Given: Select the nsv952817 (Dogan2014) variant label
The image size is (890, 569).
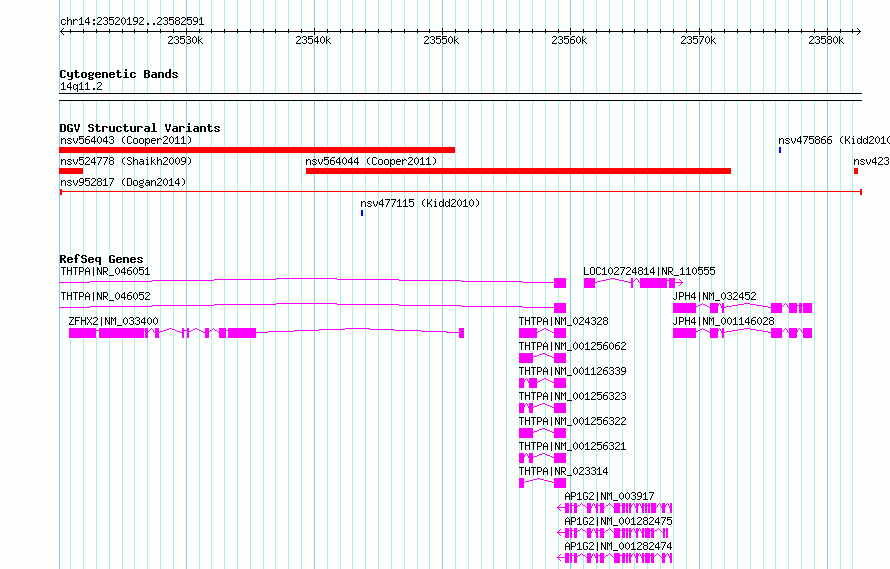Looking at the screenshot, I should [x=123, y=182].
